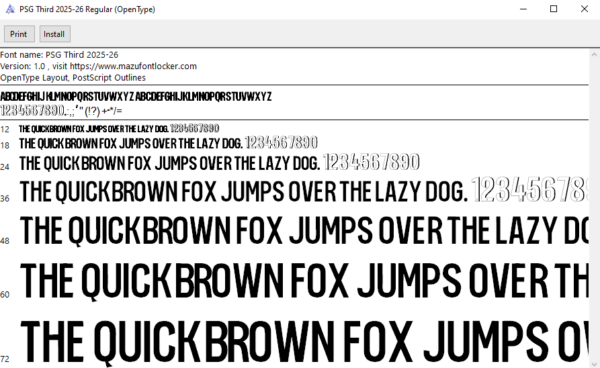The width and height of the screenshot is (600, 368).
Task: Close the PSG Third font window
Action: pos(584,9)
